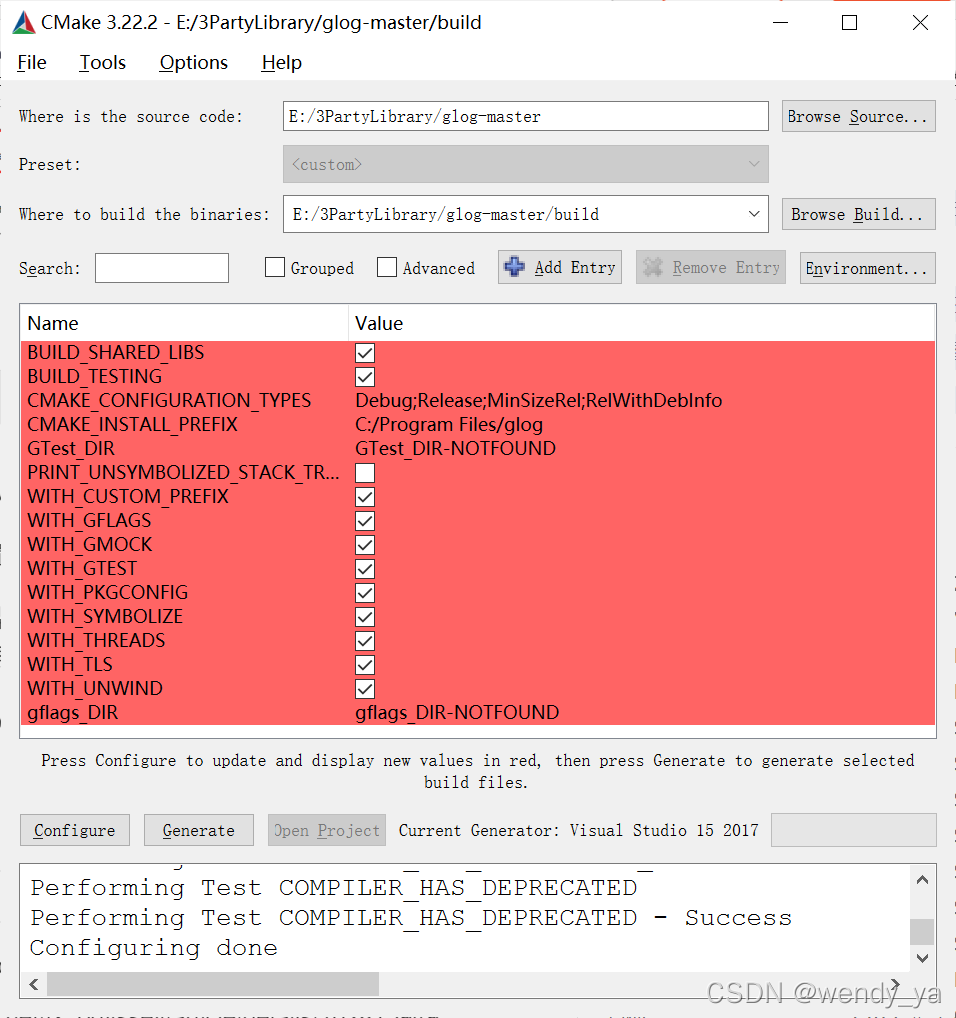956x1018 pixels.
Task: Click the Browse Build button
Action: (858, 214)
